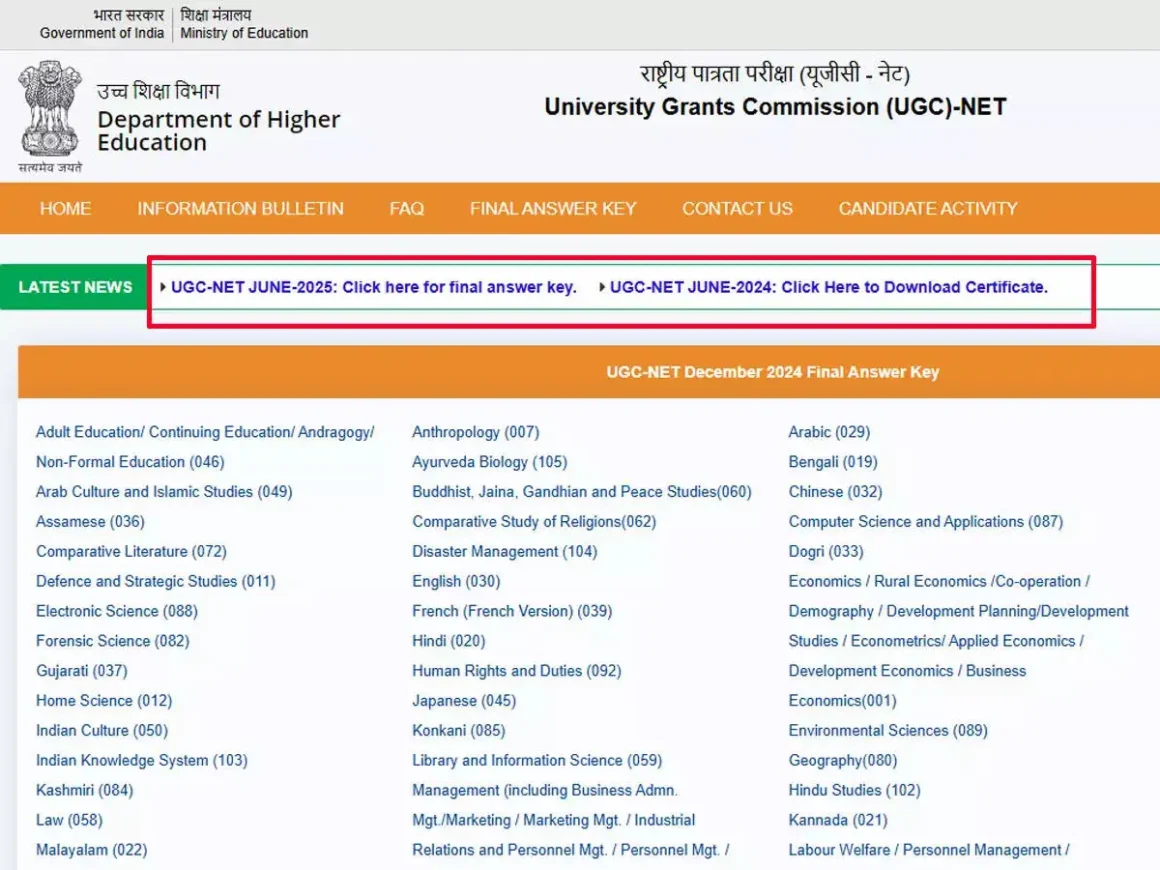The width and height of the screenshot is (1160, 870).
Task: Select Library and Information Science (059)
Action: [537, 761]
